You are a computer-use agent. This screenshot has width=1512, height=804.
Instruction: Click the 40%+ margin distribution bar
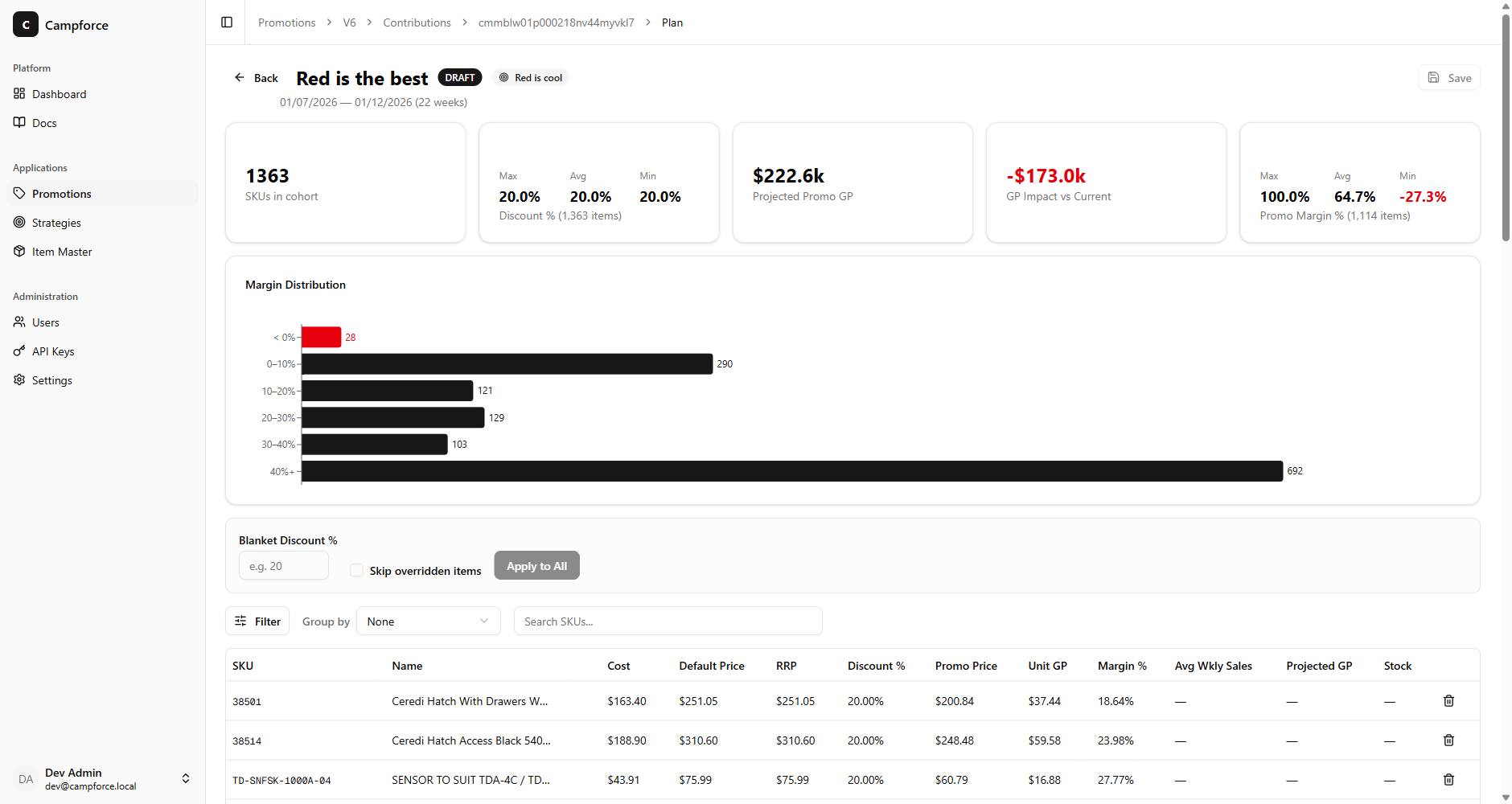click(792, 471)
